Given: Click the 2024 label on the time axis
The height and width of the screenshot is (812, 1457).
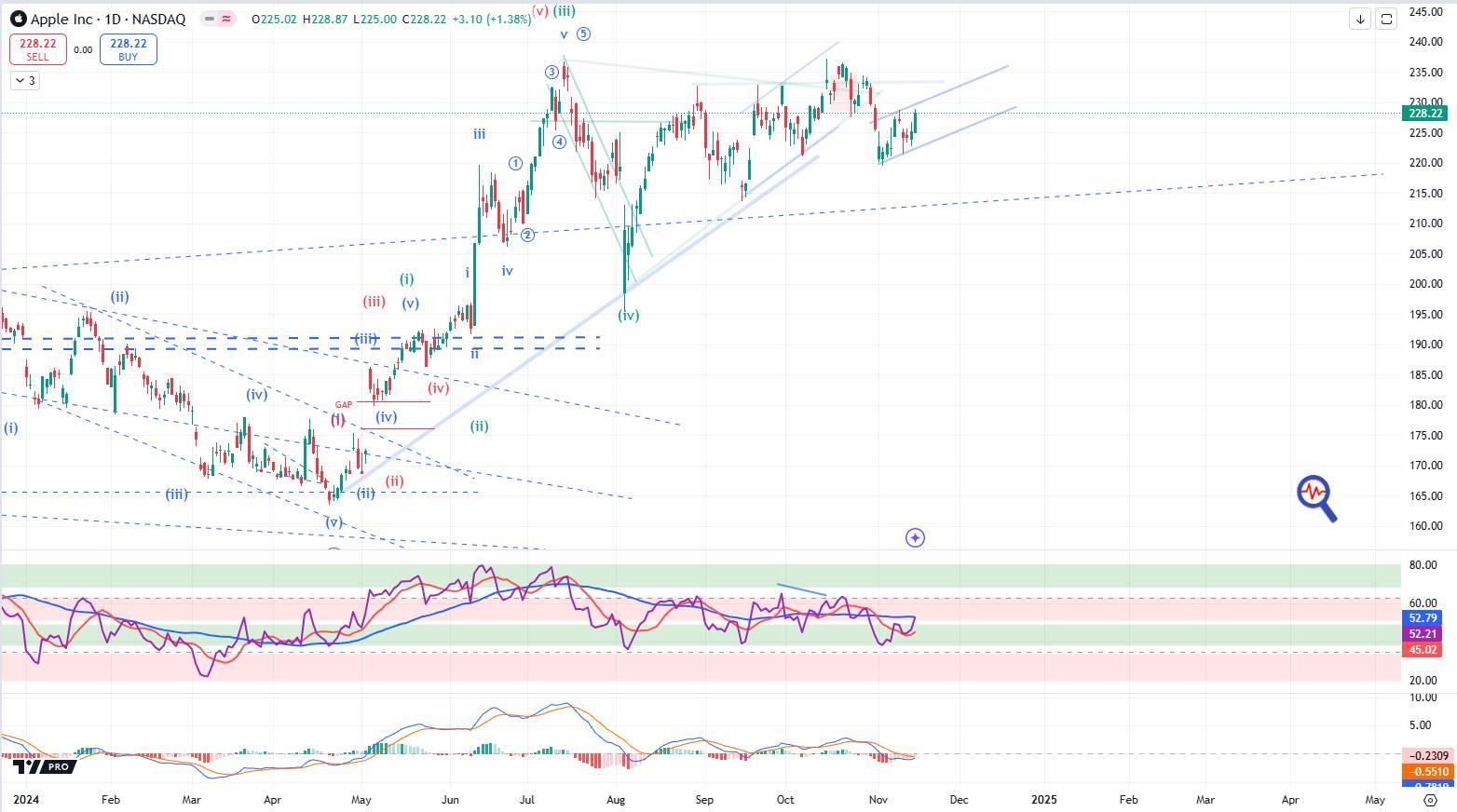Looking at the screenshot, I should (x=26, y=799).
